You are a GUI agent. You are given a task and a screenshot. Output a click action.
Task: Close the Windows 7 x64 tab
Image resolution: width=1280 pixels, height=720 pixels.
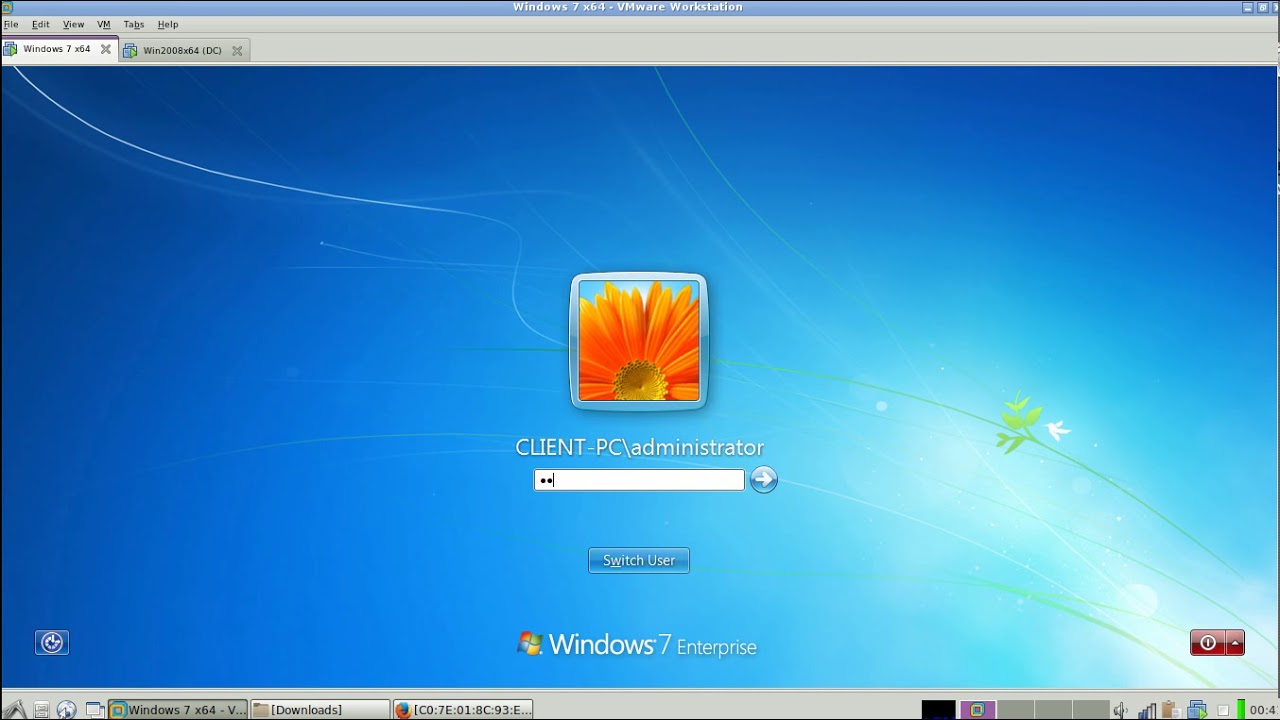(106, 49)
